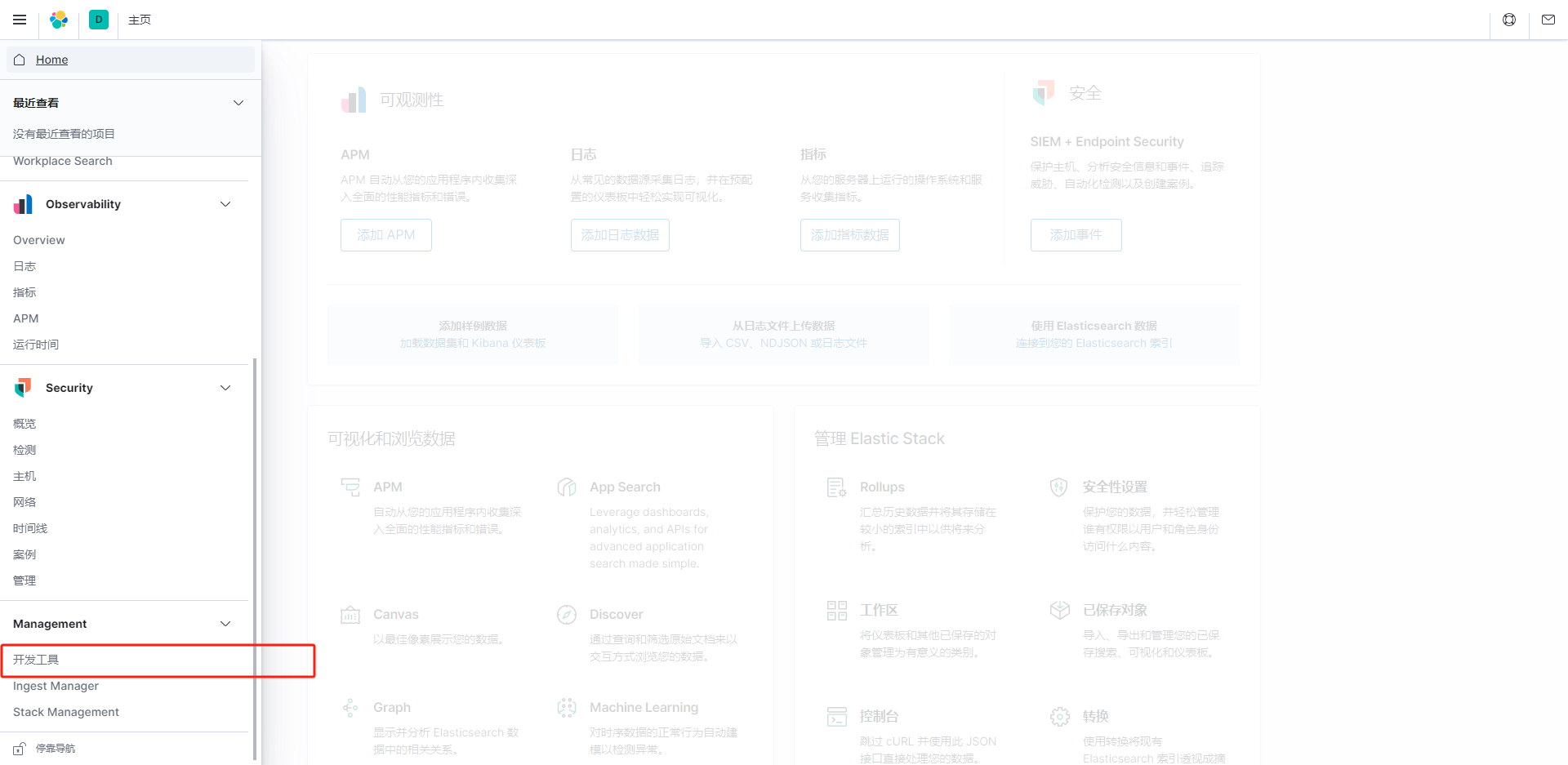Open 运行时间 in the sidebar
This screenshot has height=765, width=1568.
pyautogui.click(x=36, y=345)
